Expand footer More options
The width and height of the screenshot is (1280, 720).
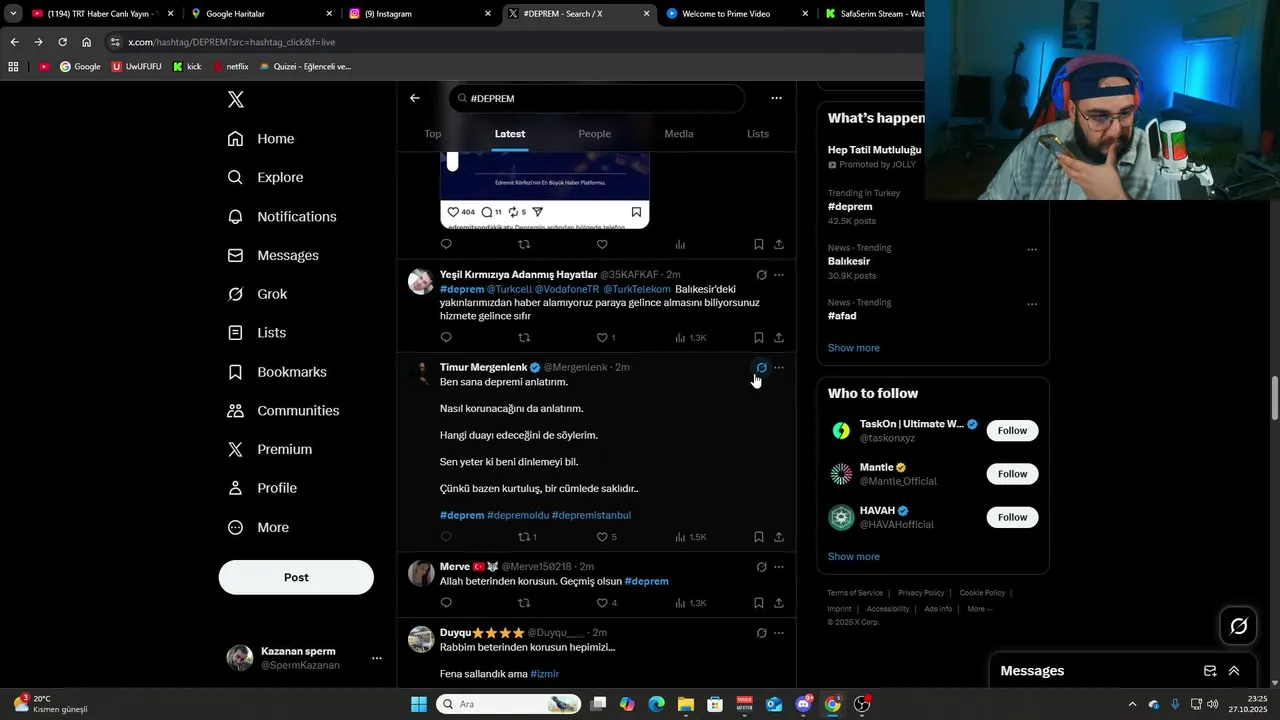[979, 609]
